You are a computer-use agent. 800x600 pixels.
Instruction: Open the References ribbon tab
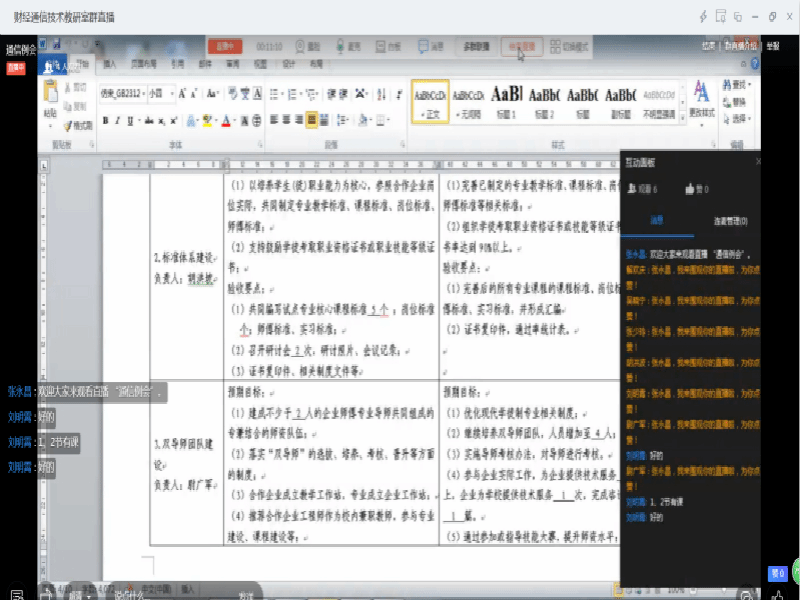pos(178,64)
